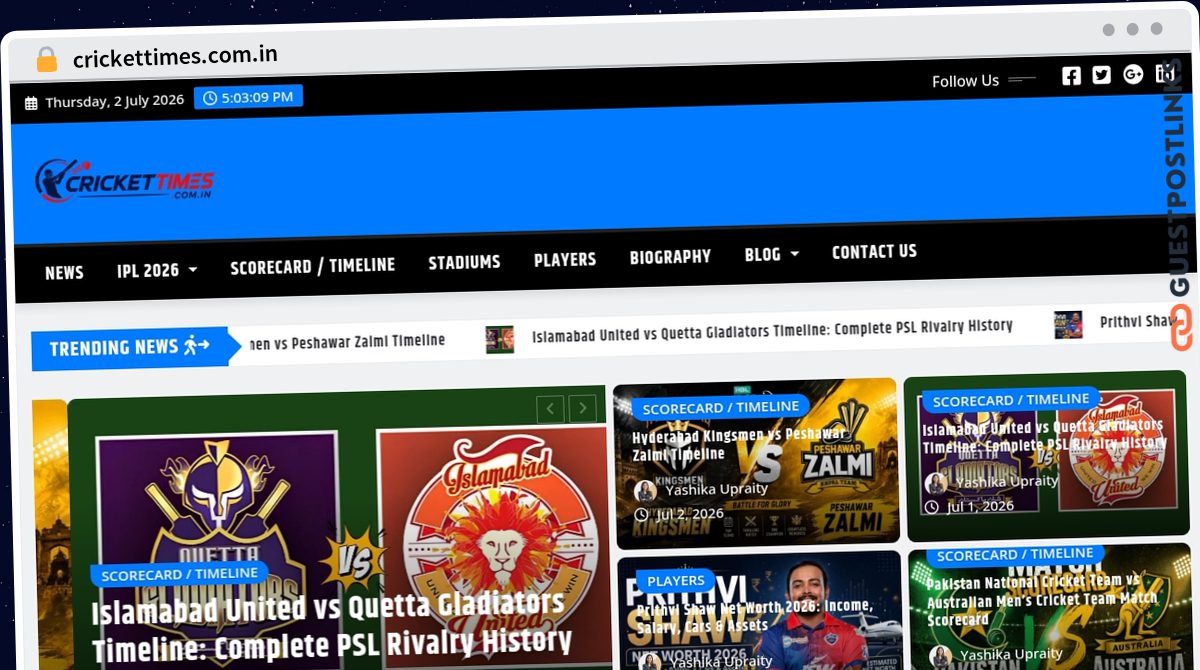The height and width of the screenshot is (670, 1200).
Task: Open the Players menu item
Action: pyautogui.click(x=564, y=259)
